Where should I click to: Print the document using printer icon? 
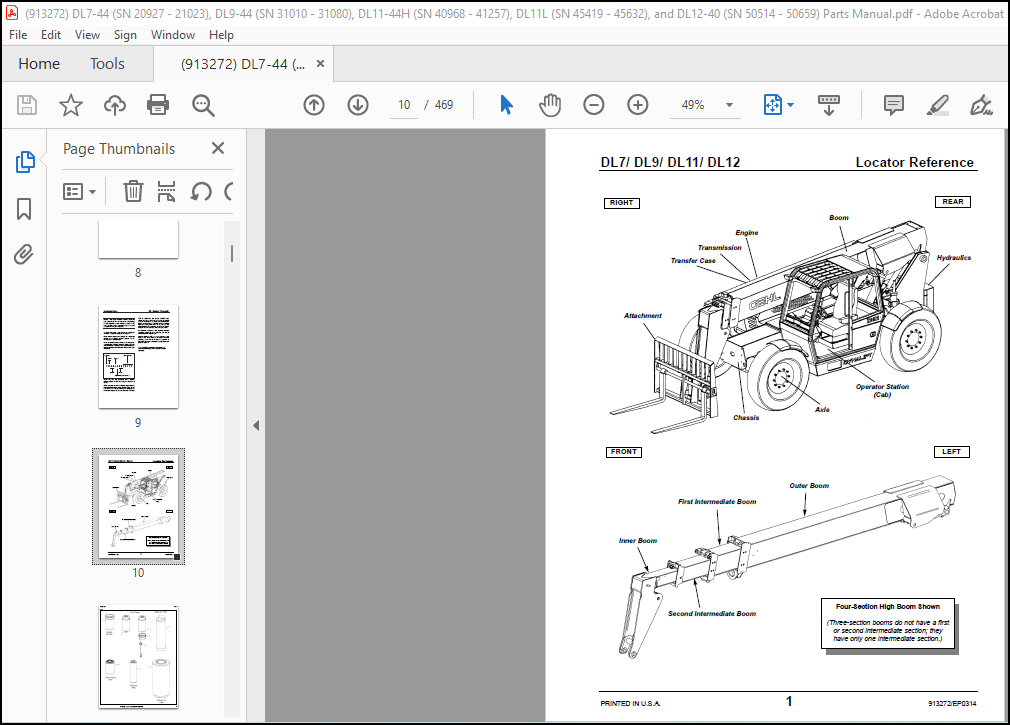[158, 105]
